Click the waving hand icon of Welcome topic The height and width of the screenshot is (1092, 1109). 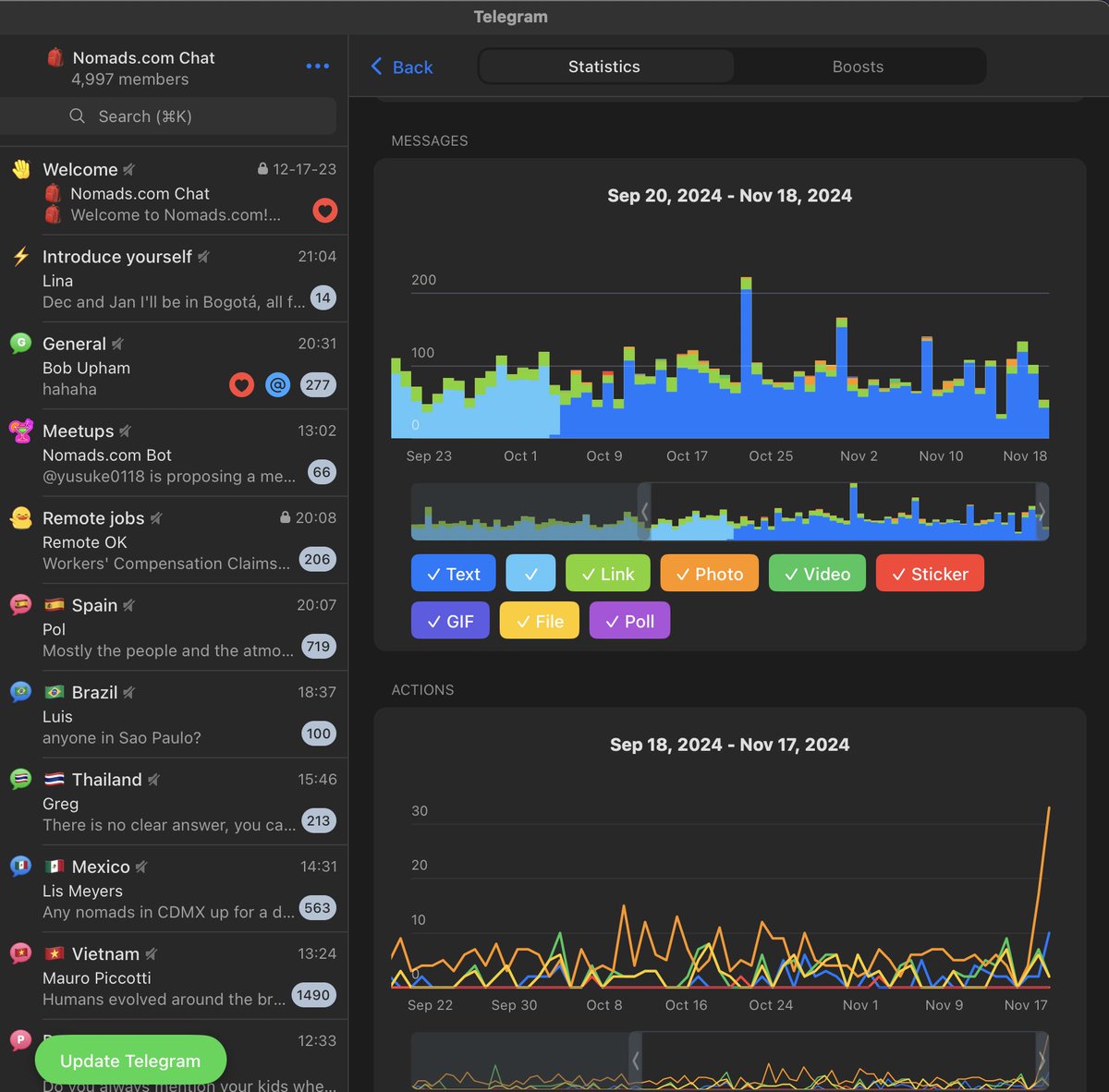(21, 169)
